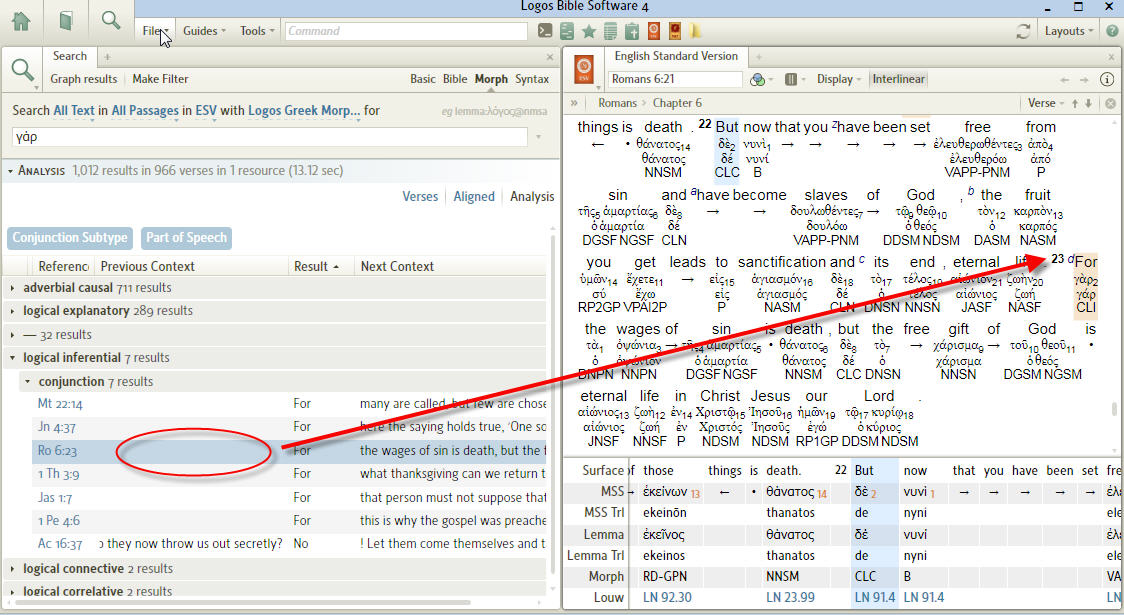Open the Library book icon
1124x615 pixels.
[x=66, y=21]
